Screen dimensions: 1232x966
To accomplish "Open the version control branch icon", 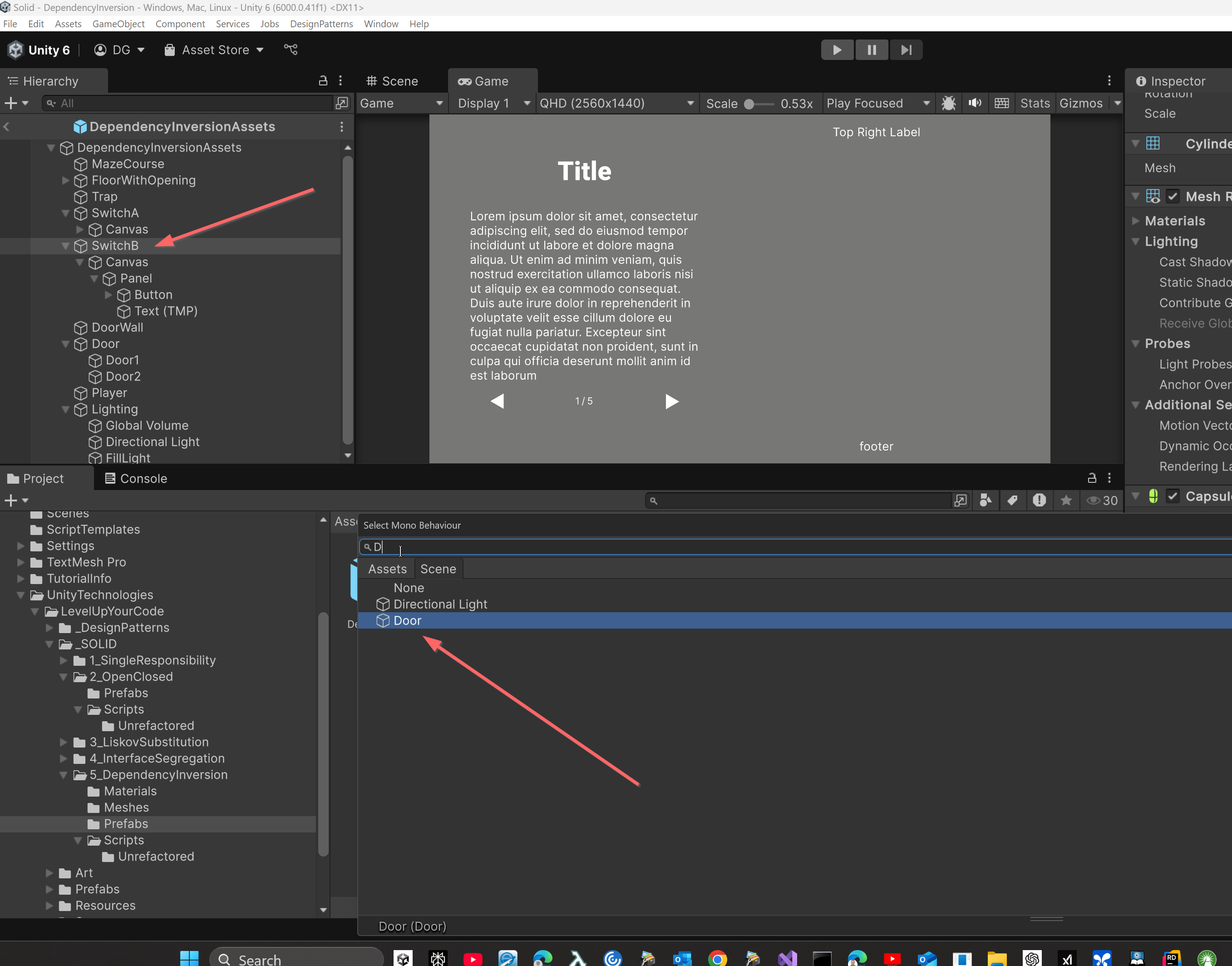I will point(291,50).
